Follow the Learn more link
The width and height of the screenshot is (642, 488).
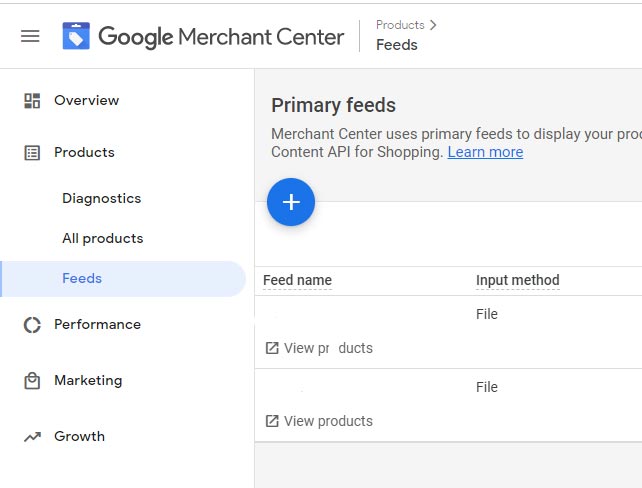pos(485,152)
